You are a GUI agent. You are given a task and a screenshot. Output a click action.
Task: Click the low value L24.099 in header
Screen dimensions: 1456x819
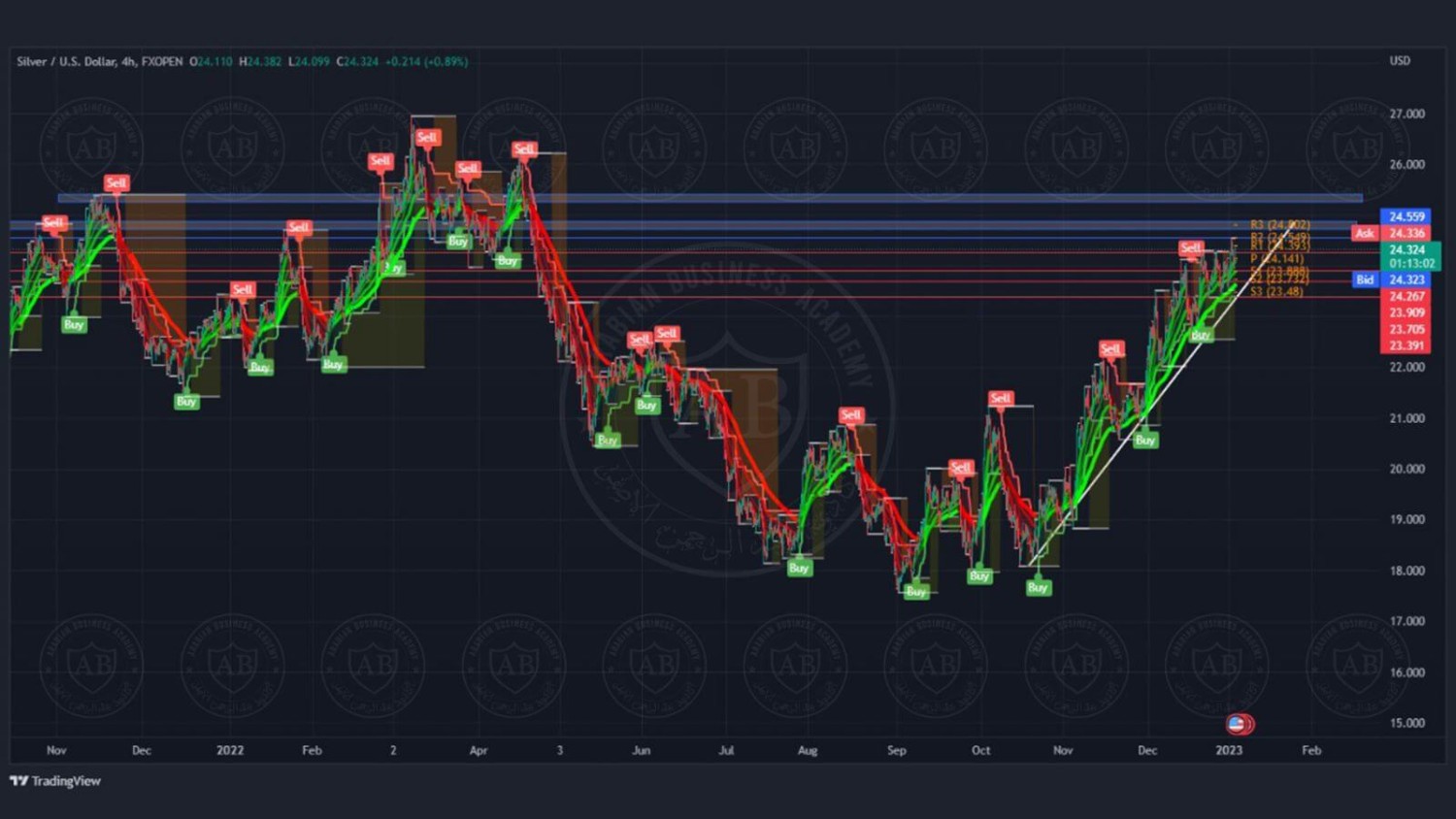[x=310, y=61]
